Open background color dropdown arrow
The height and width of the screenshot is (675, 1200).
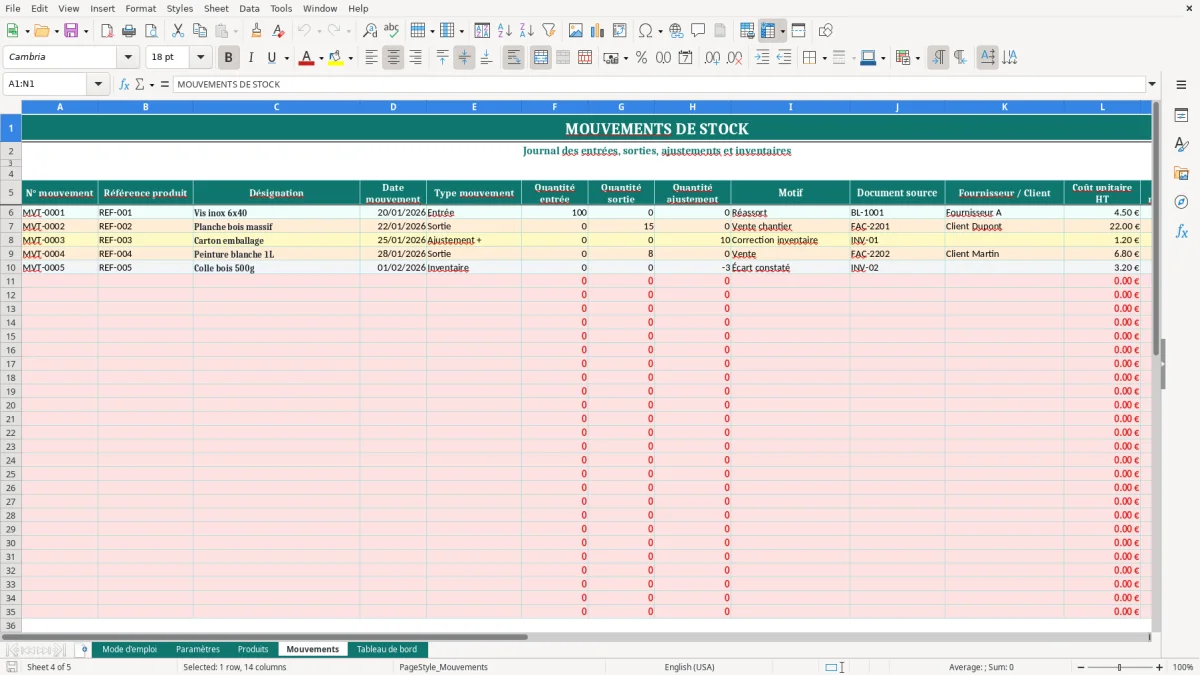(350, 58)
